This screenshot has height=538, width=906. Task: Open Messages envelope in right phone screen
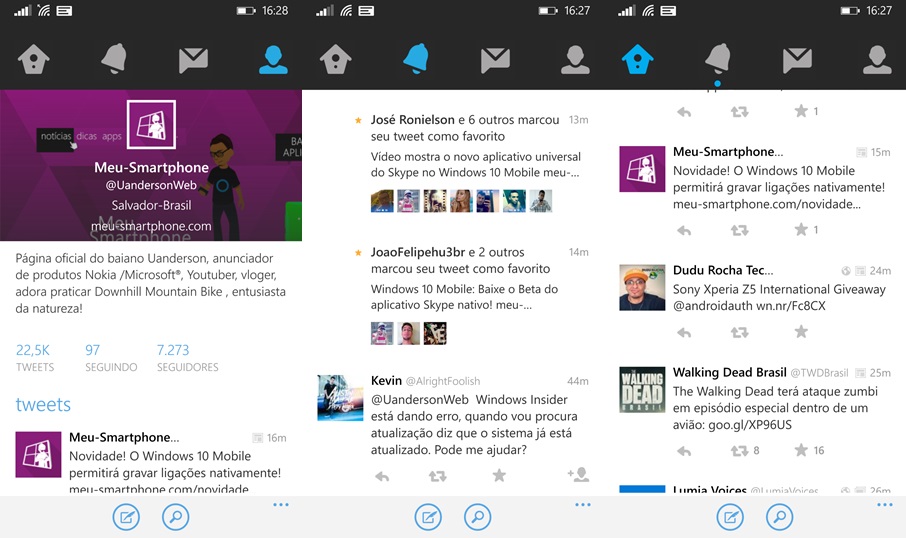pos(797,60)
